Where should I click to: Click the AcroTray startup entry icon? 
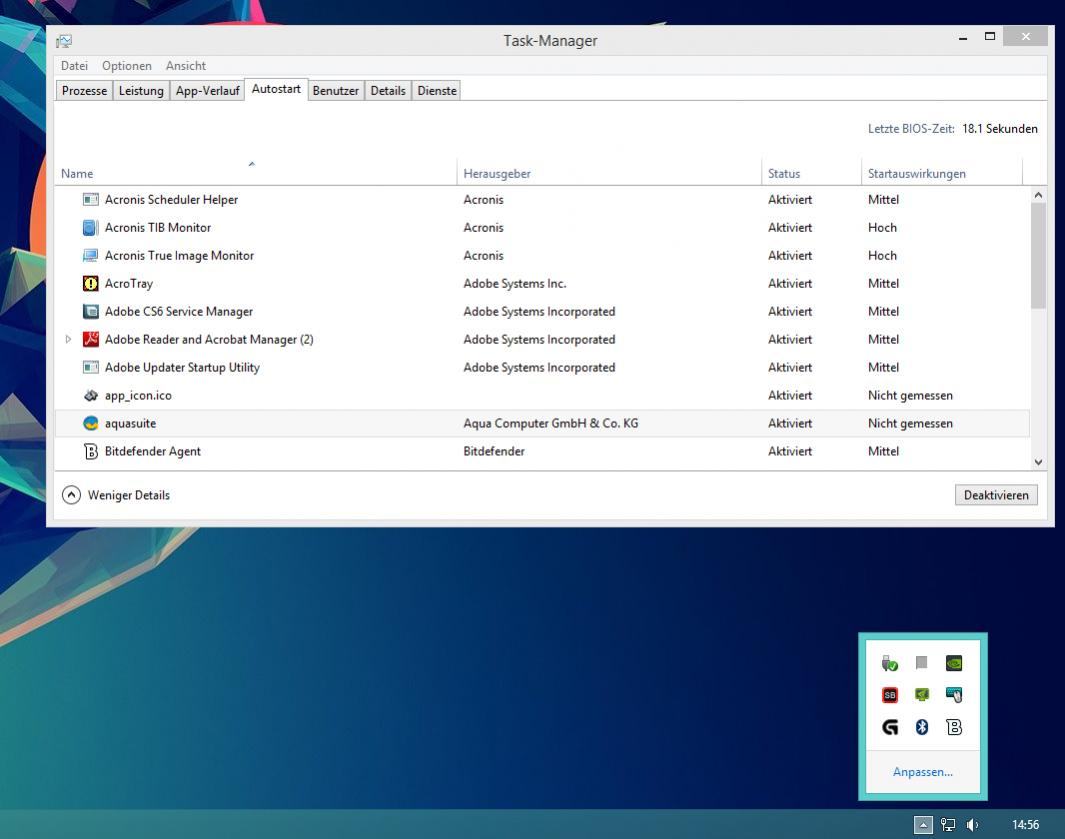90,283
